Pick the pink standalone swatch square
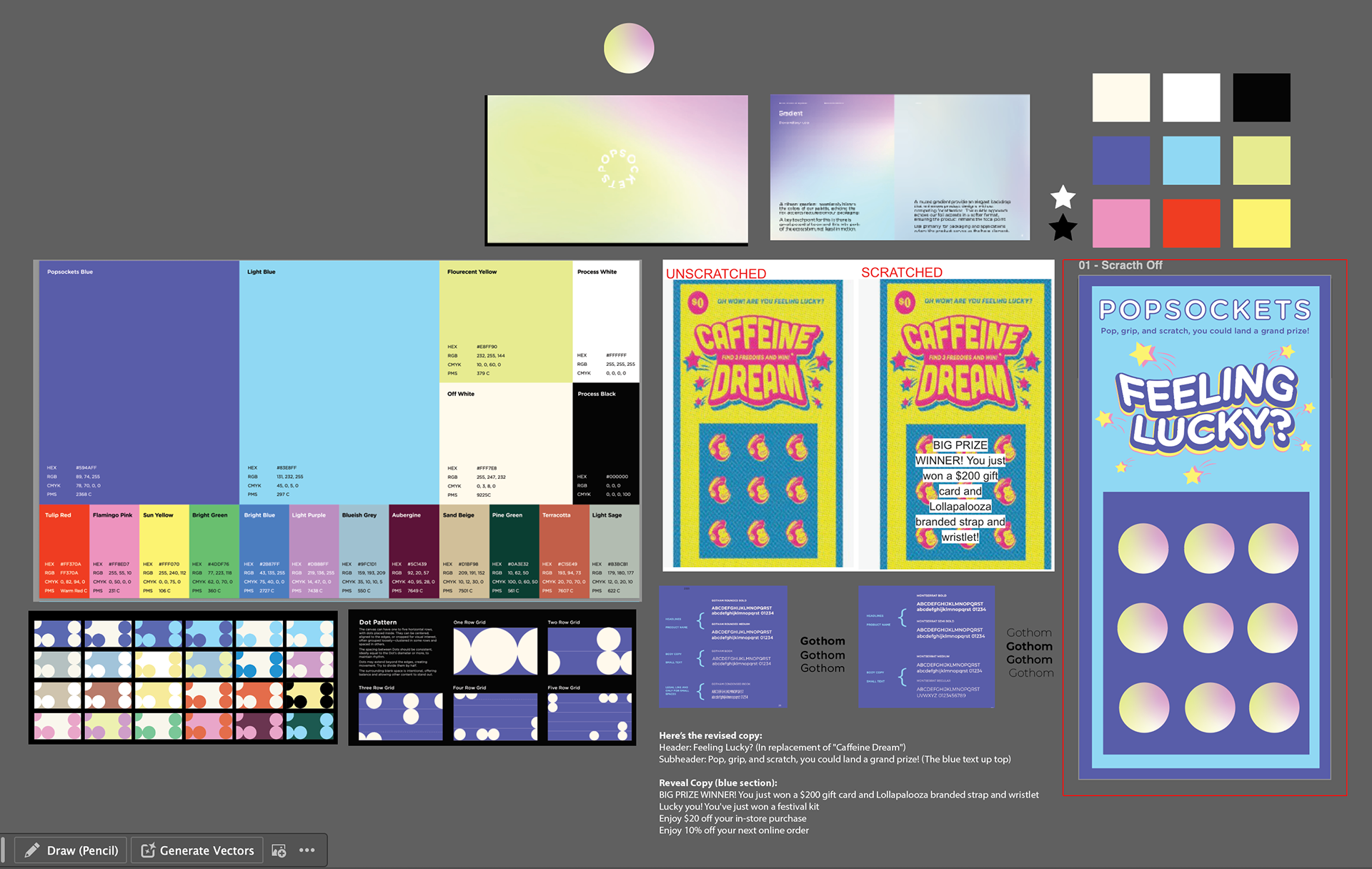The height and width of the screenshot is (869, 1372). [1121, 223]
